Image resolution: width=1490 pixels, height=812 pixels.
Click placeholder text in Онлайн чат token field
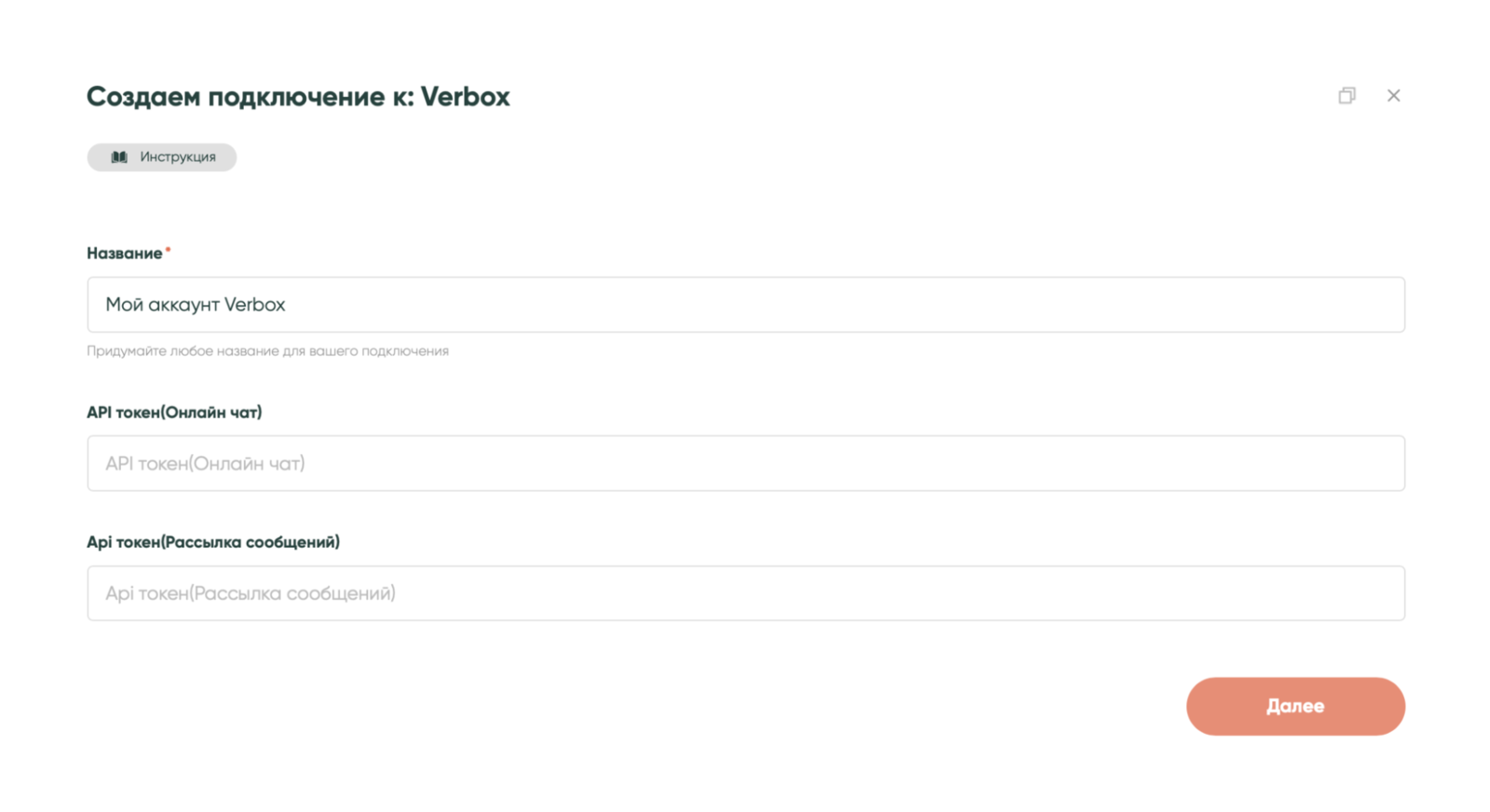pos(205,464)
